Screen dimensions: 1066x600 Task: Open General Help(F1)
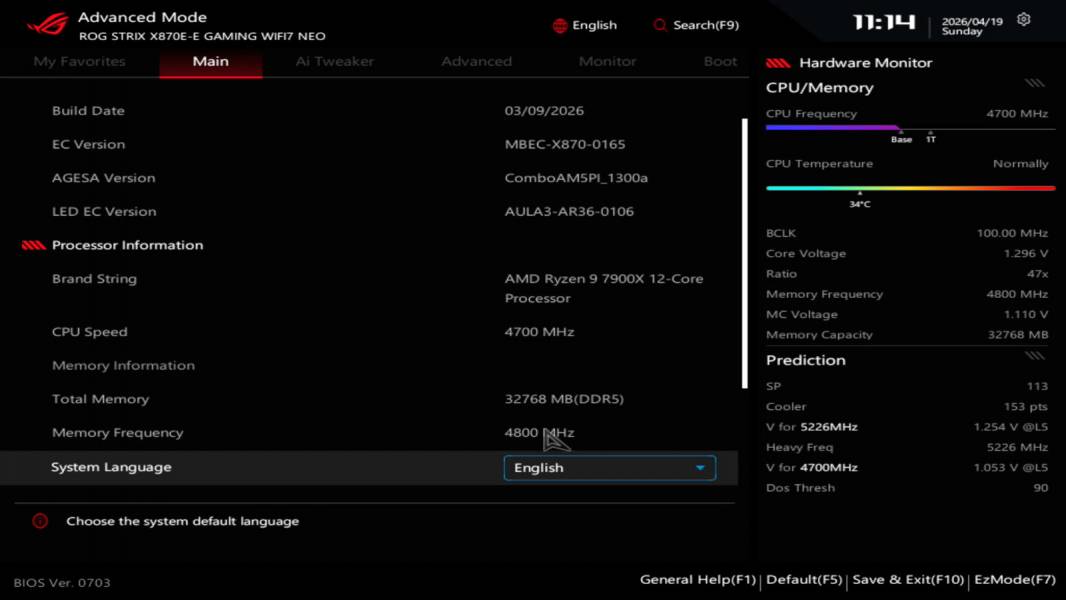(698, 580)
